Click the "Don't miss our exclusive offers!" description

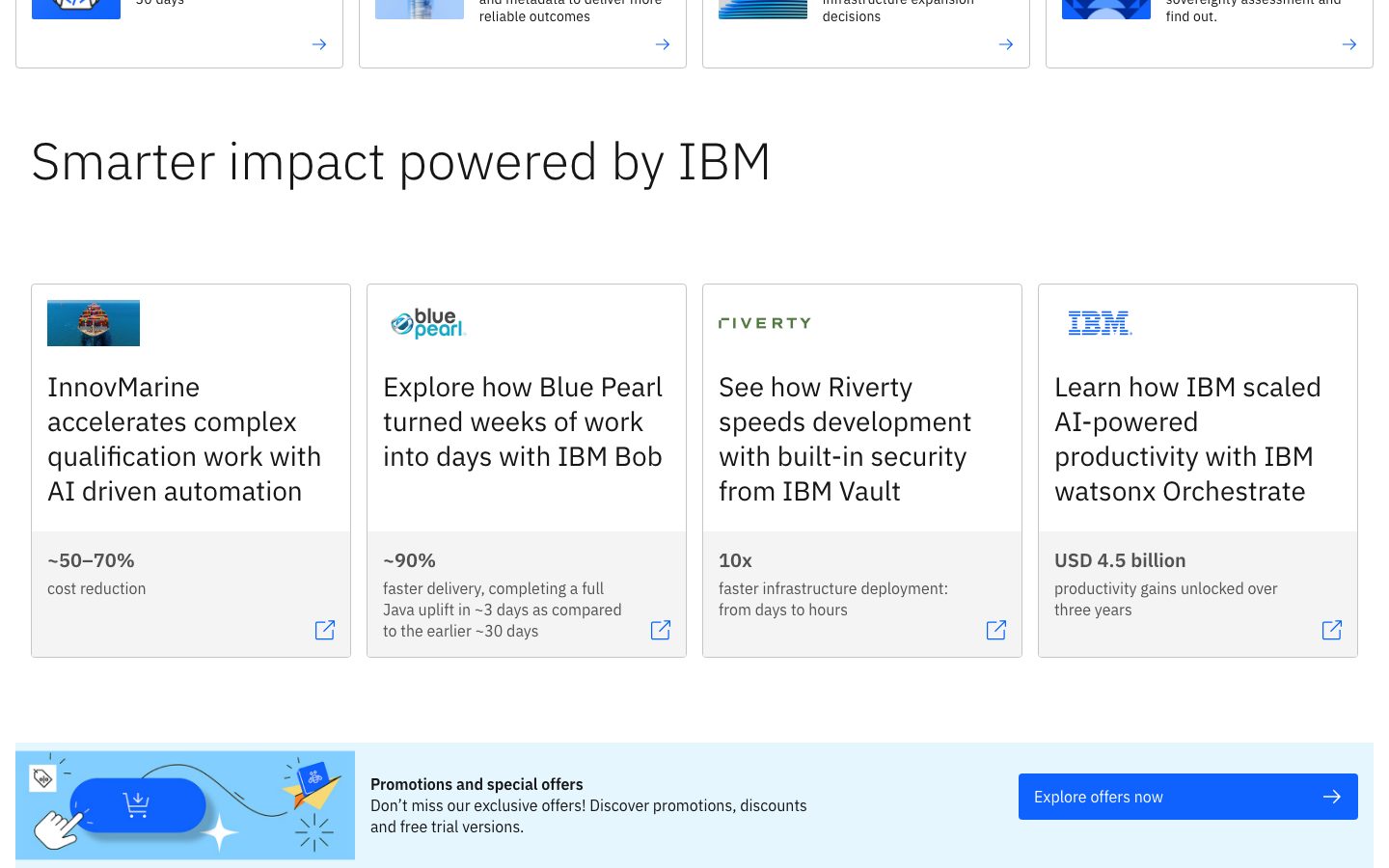[x=588, y=816]
